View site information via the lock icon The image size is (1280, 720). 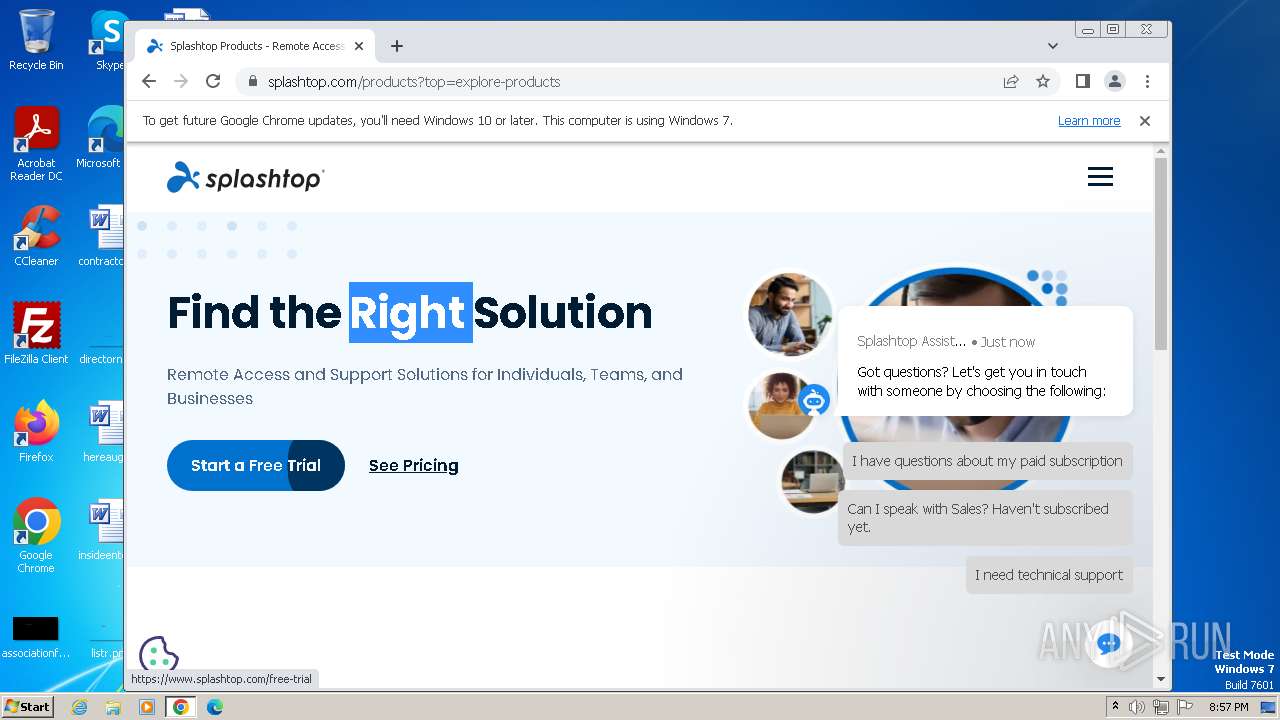(253, 81)
